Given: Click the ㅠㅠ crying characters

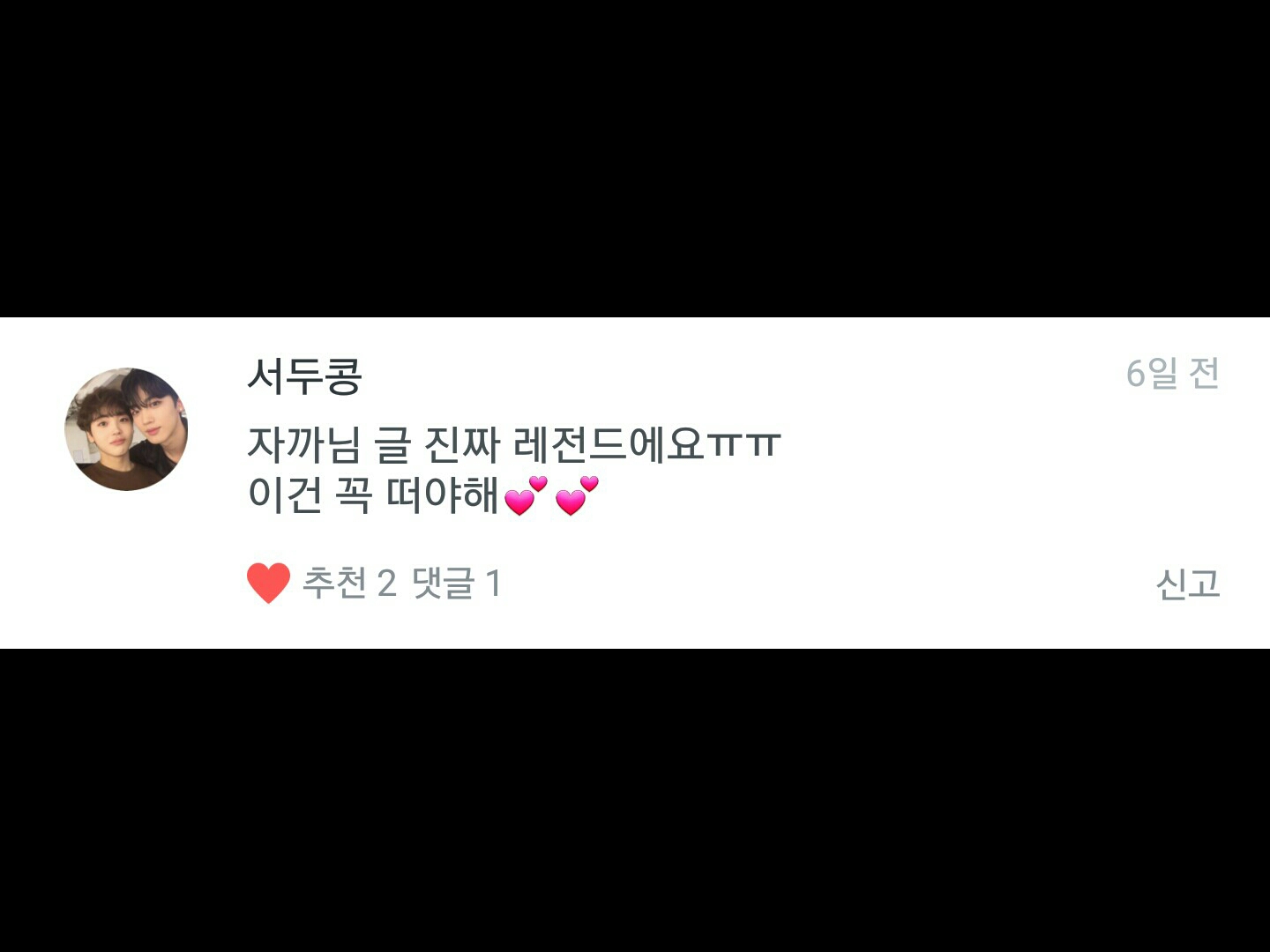Looking at the screenshot, I should click(x=743, y=444).
